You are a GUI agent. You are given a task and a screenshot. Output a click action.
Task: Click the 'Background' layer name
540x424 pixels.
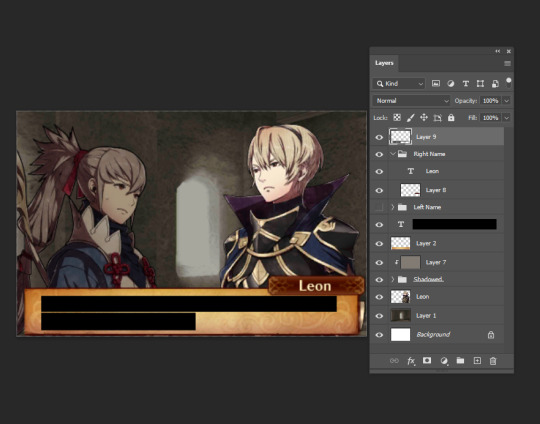(x=433, y=334)
